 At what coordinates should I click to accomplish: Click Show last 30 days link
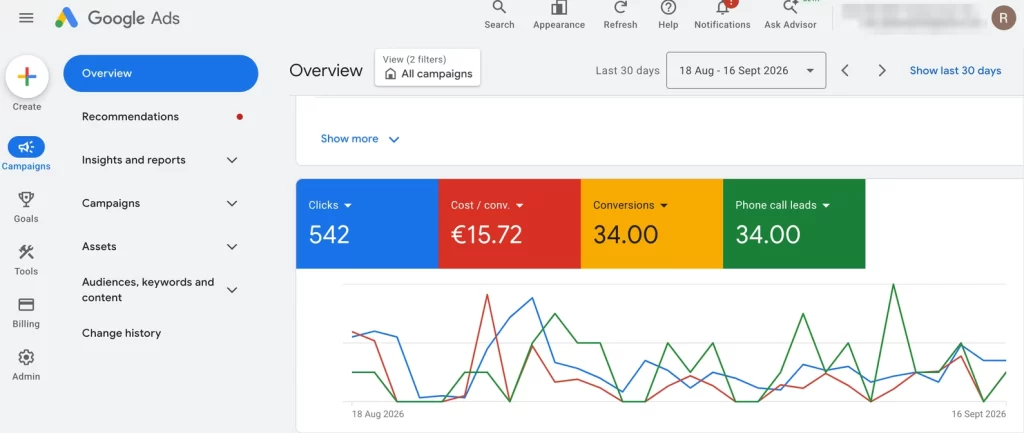955,71
